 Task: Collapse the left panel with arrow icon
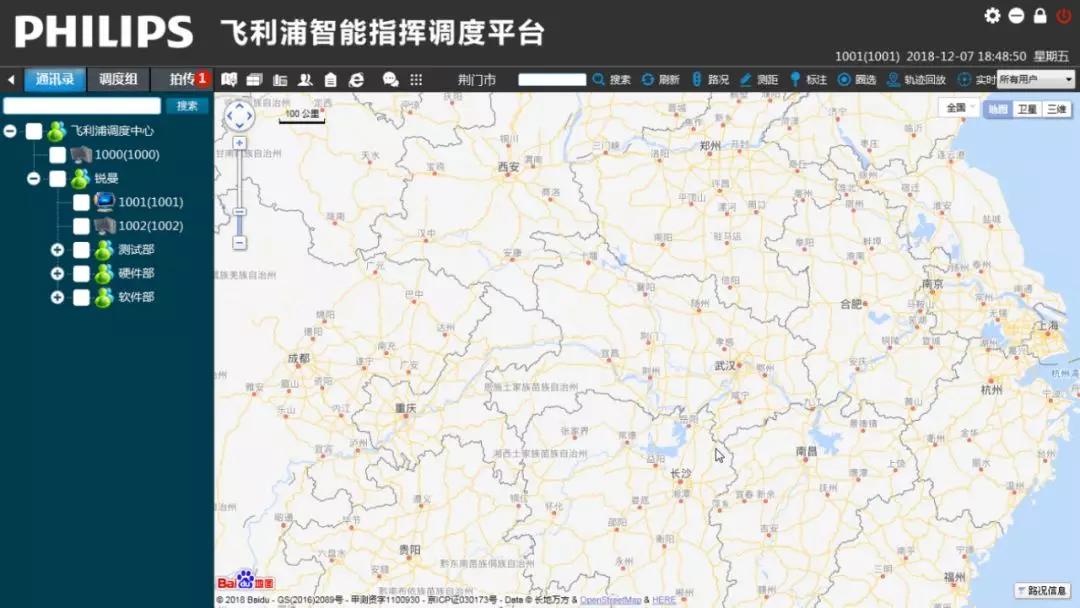coord(11,80)
